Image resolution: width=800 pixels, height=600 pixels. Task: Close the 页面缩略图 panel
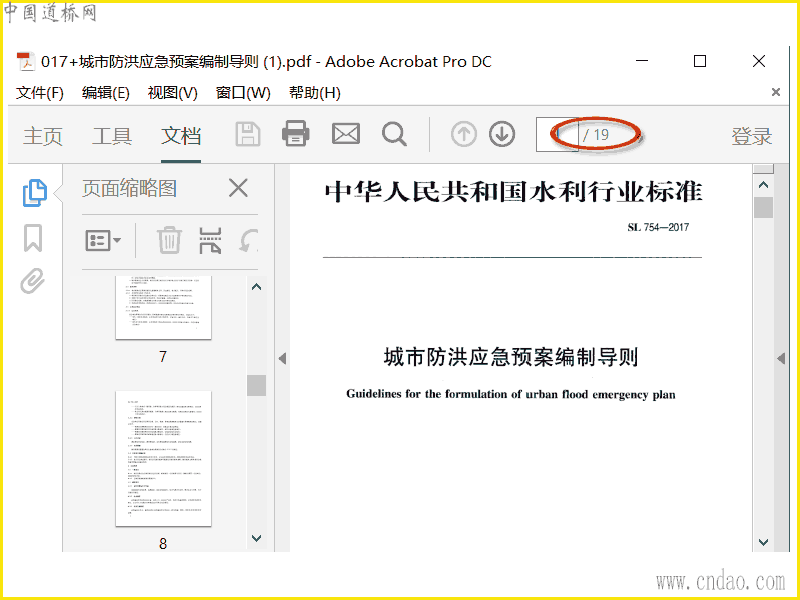(x=238, y=188)
